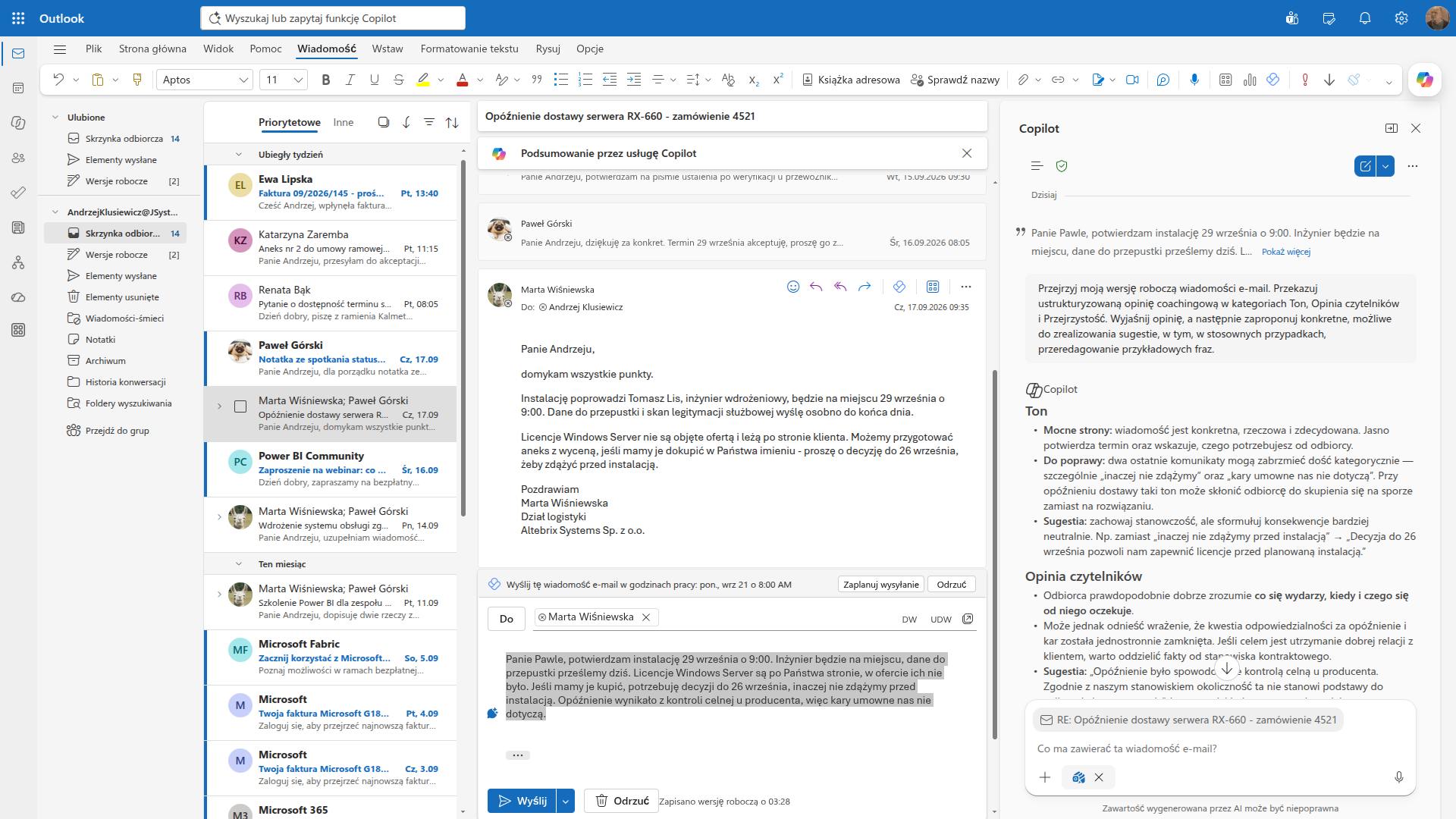Toggle the navigation pane hamburger
Viewport: 1456px width, 819px height.
60,49
